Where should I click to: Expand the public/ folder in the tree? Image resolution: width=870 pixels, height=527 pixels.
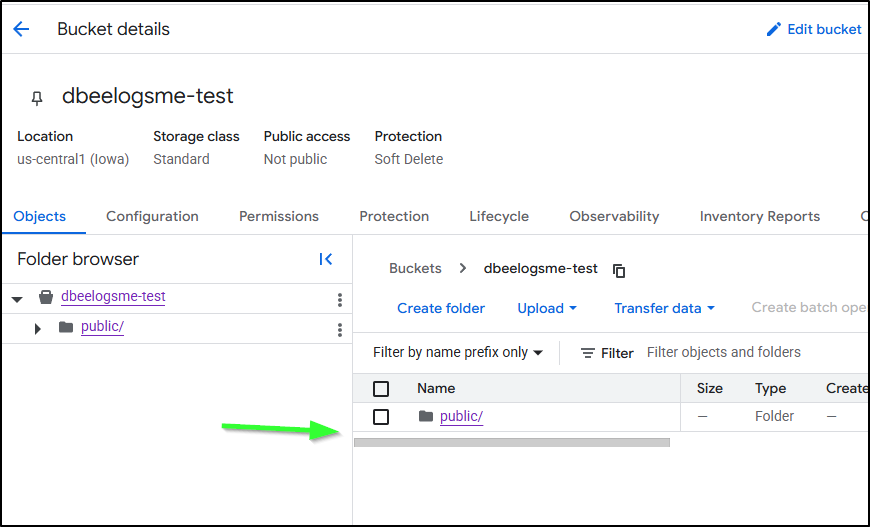click(x=38, y=329)
